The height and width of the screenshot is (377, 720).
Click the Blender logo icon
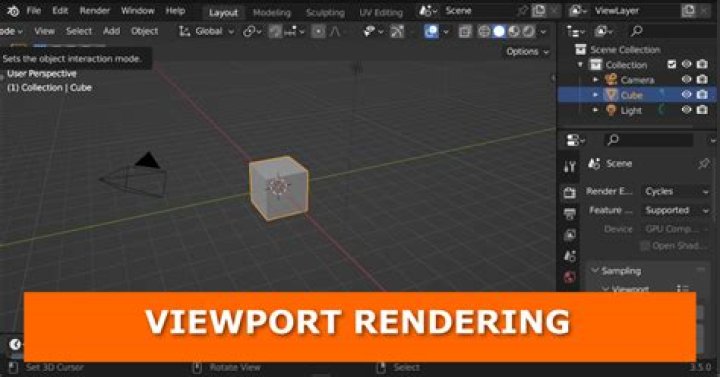[13, 11]
